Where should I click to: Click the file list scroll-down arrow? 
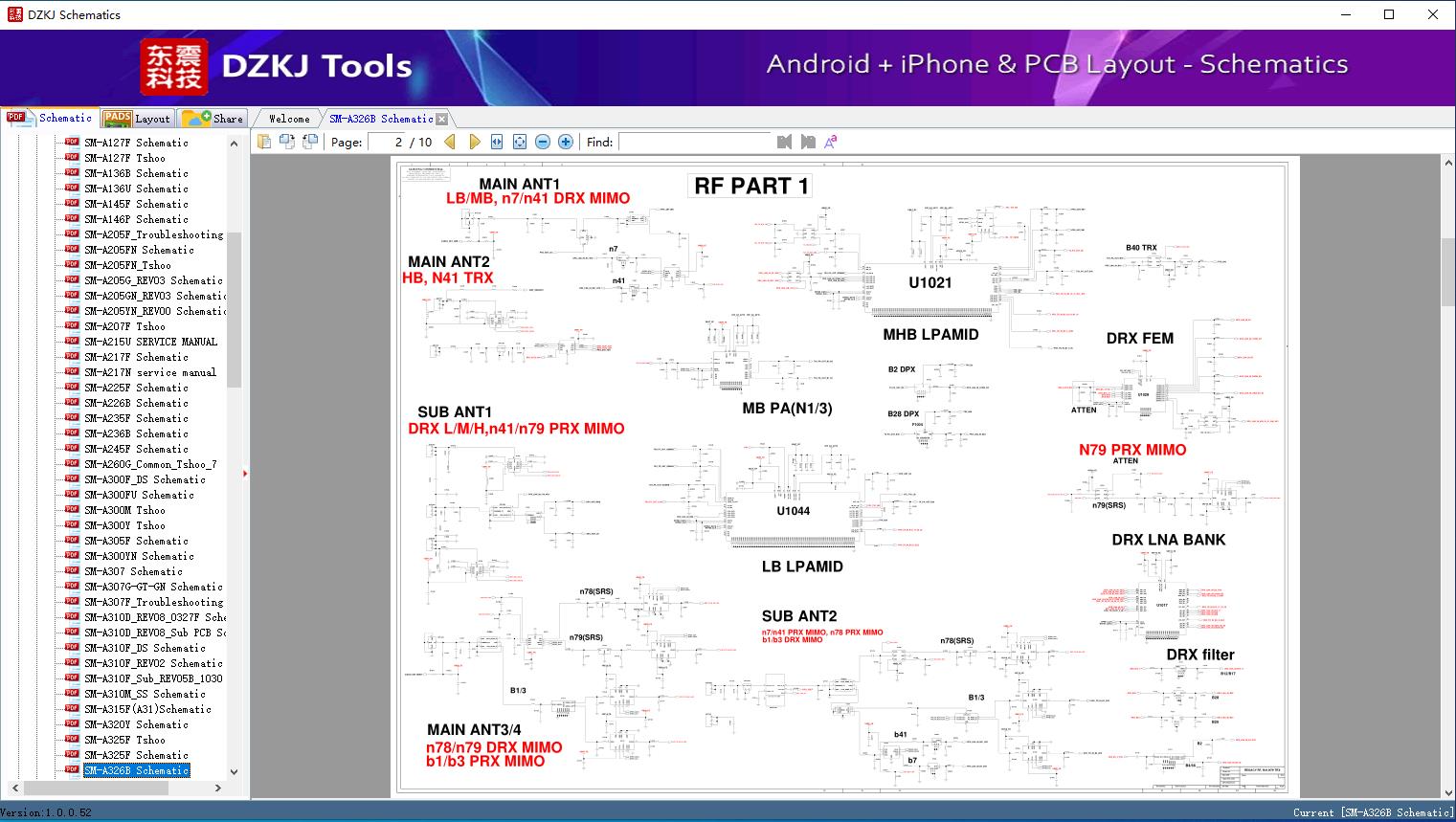234,771
